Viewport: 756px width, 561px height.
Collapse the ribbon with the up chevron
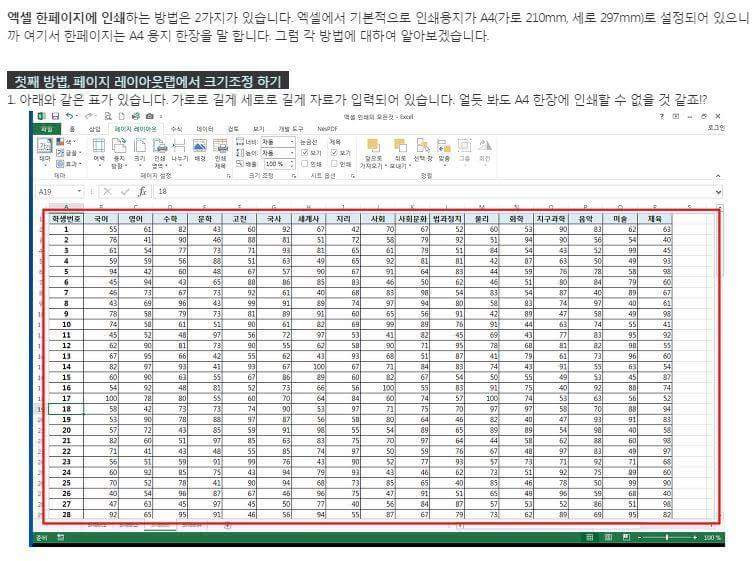pos(718,176)
